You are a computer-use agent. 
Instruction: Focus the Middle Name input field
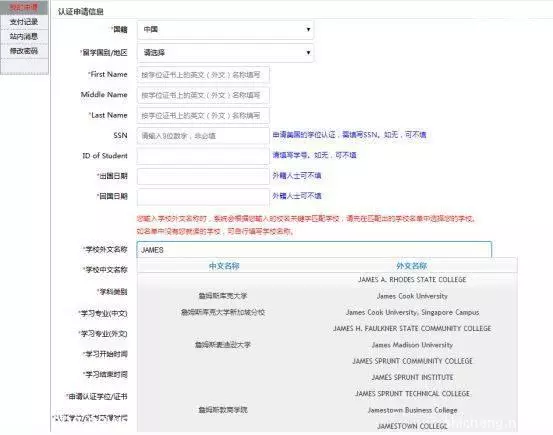[203, 95]
